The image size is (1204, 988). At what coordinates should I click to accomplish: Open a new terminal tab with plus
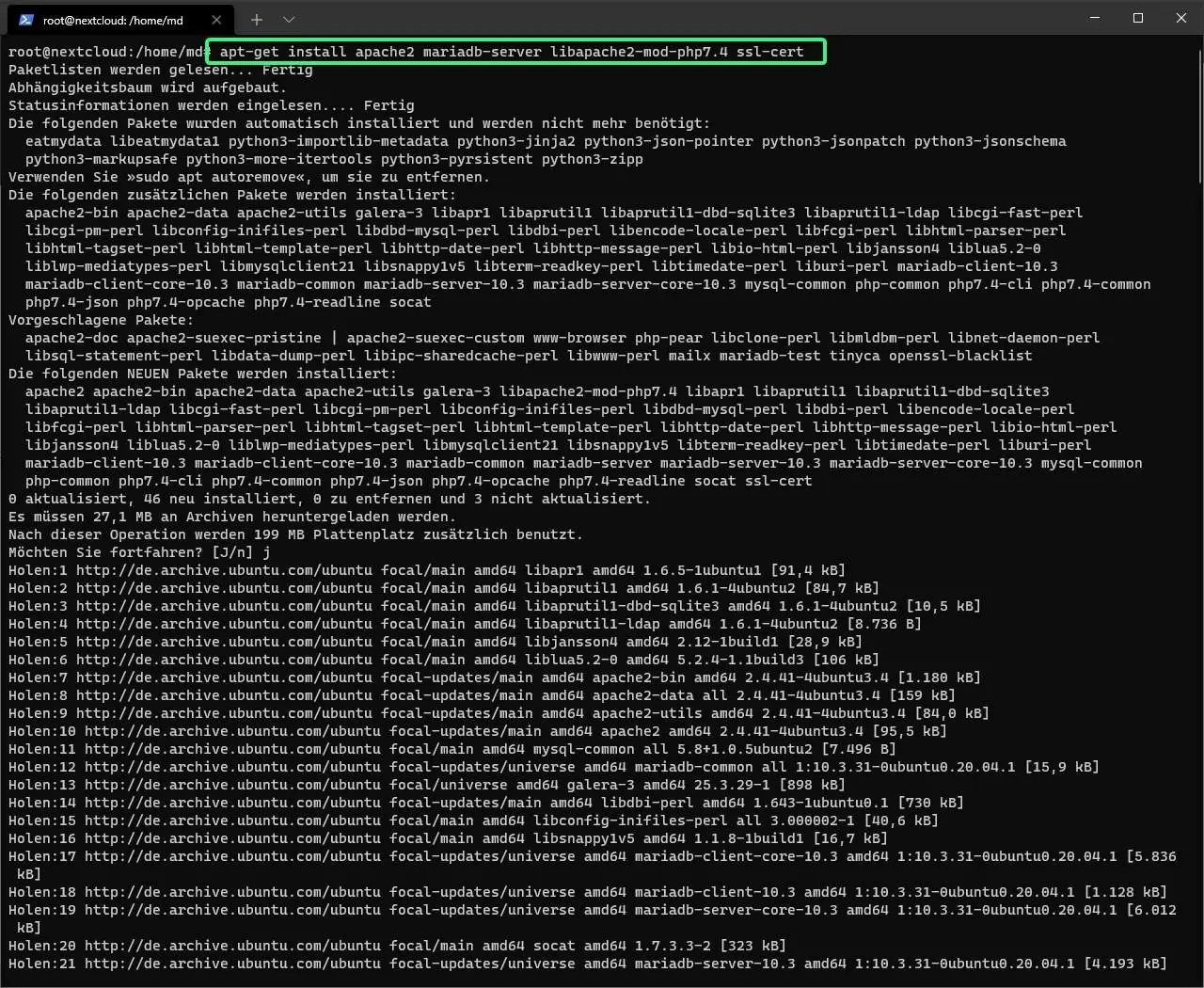[x=256, y=19]
